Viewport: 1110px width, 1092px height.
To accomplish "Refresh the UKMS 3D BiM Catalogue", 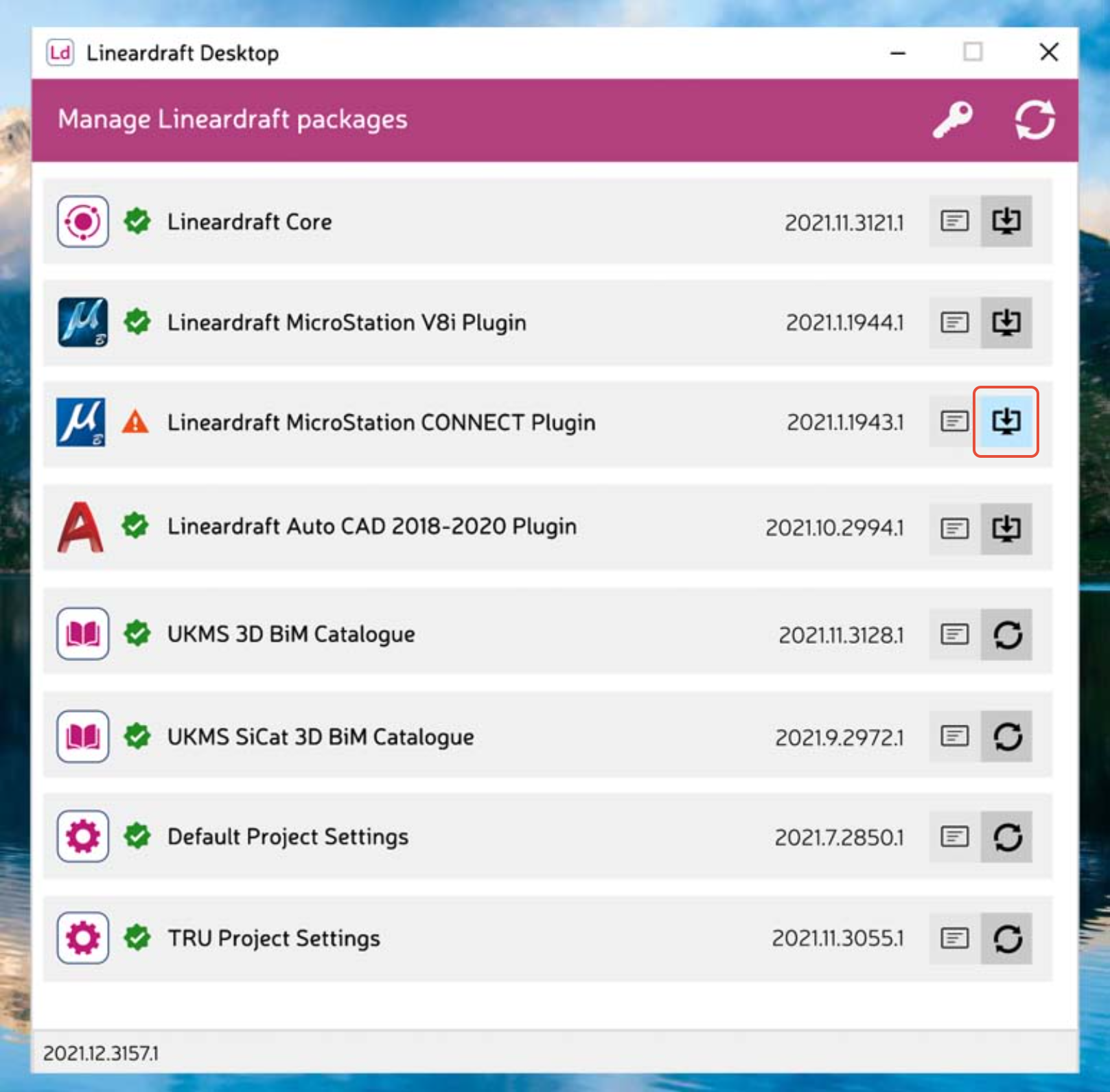I will 1006,634.
